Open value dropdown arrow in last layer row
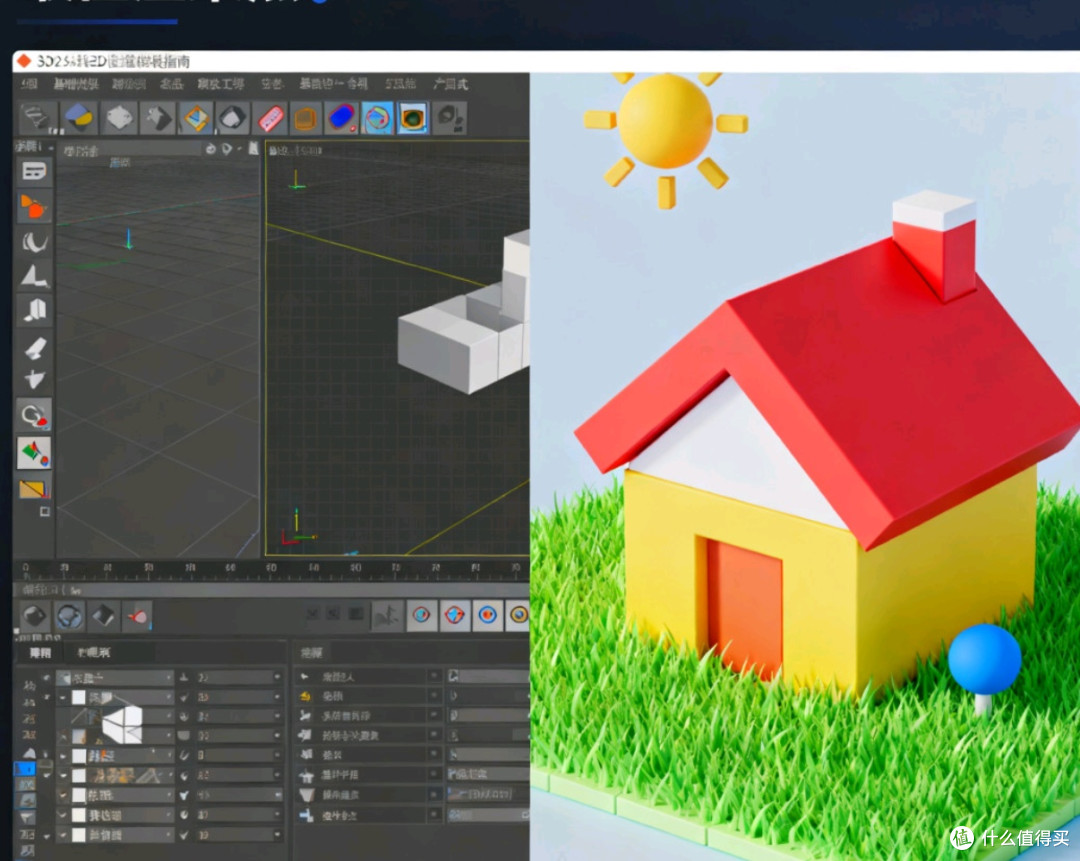This screenshot has height=861, width=1080. [277, 834]
